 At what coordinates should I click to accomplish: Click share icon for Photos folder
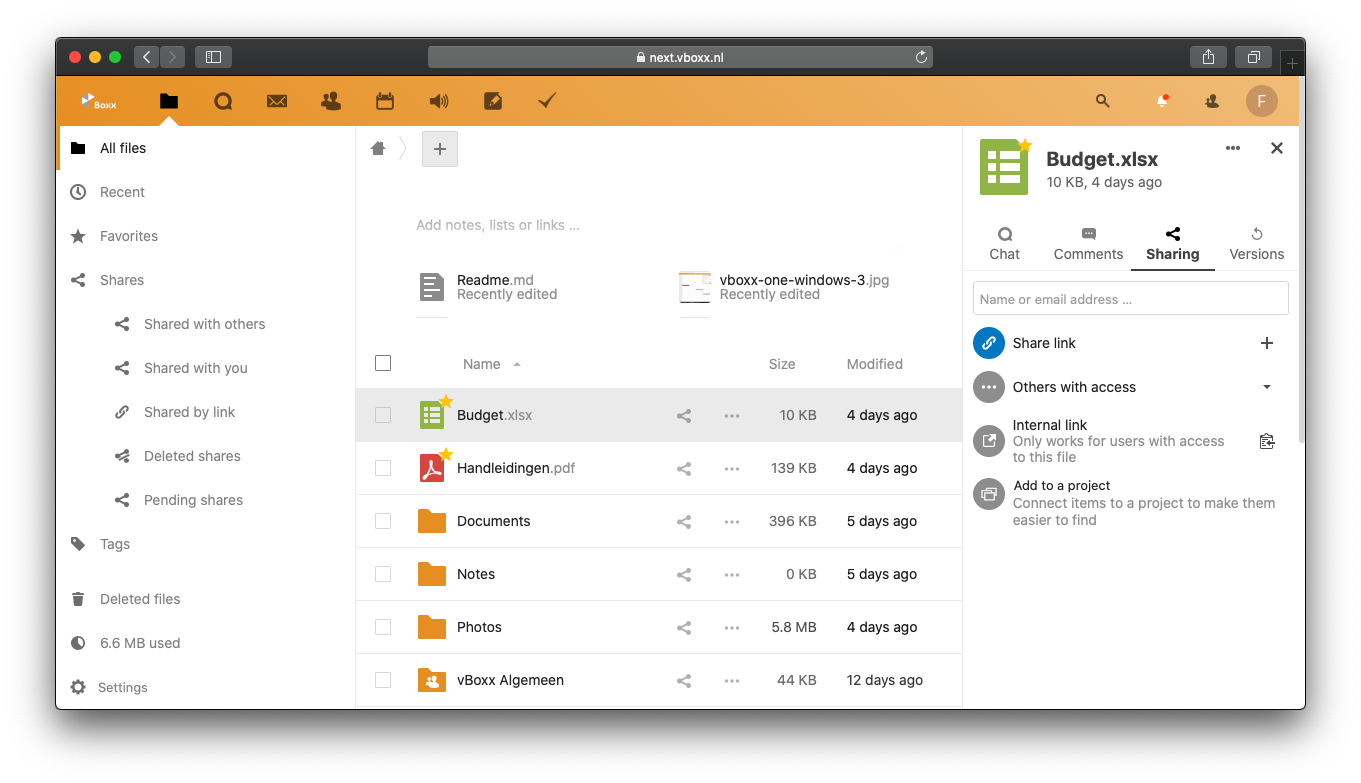click(x=684, y=628)
